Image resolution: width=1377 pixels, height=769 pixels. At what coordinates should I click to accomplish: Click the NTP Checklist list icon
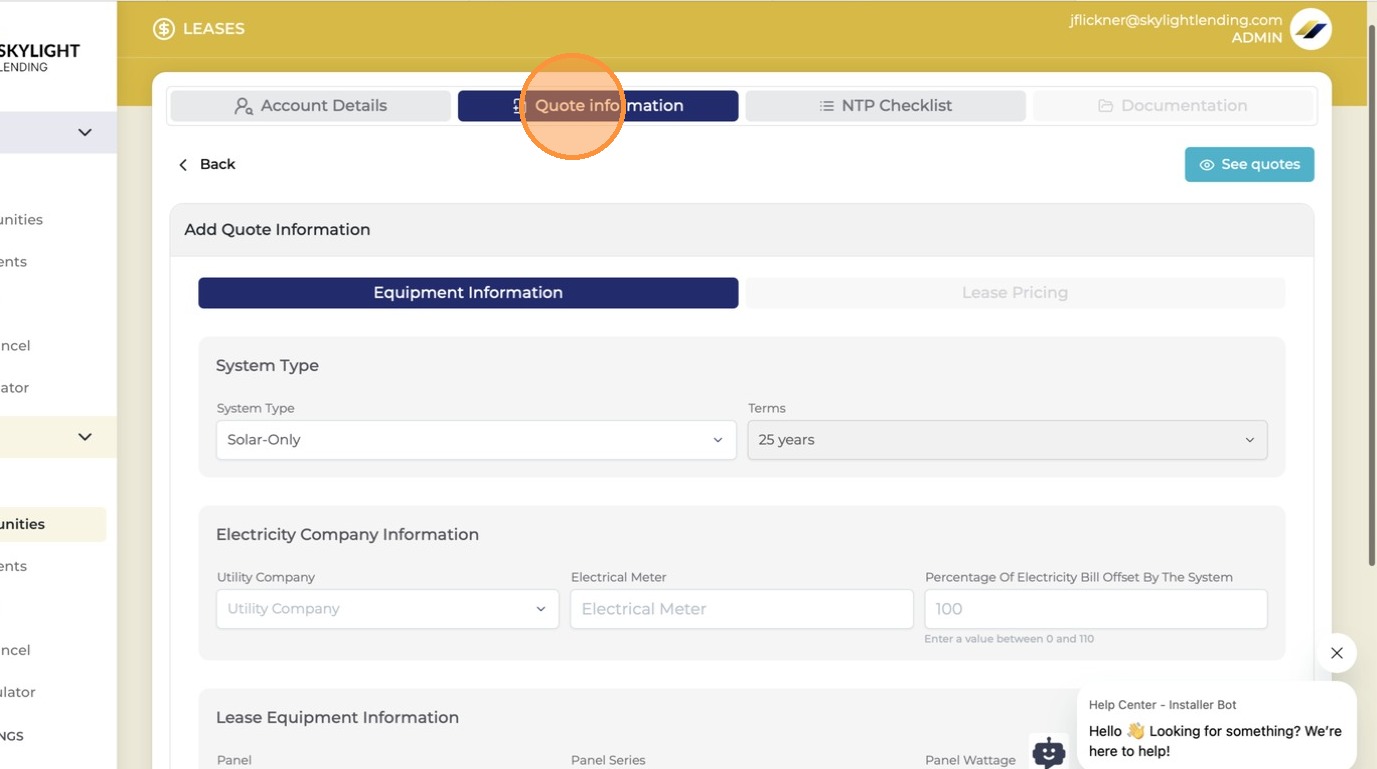(827, 106)
